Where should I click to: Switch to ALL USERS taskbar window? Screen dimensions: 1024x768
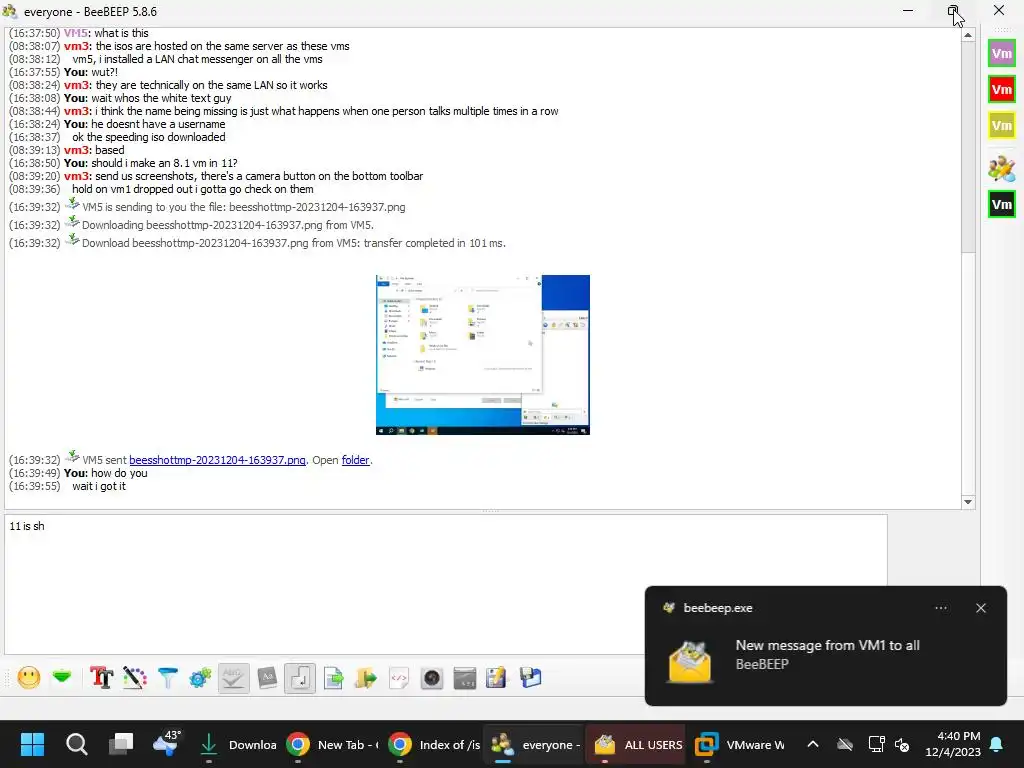(x=637, y=744)
